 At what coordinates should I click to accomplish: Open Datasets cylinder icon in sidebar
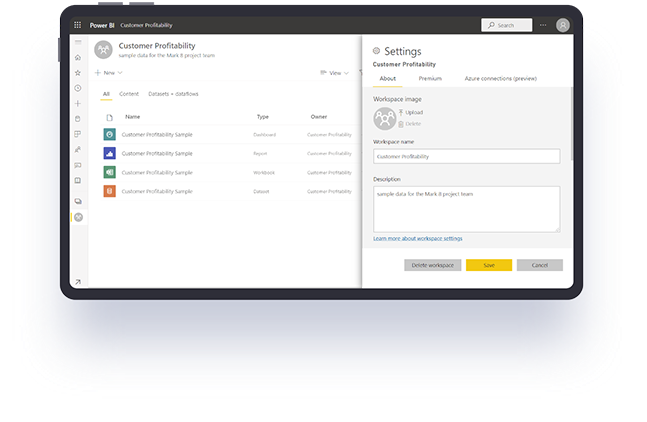pos(78,119)
